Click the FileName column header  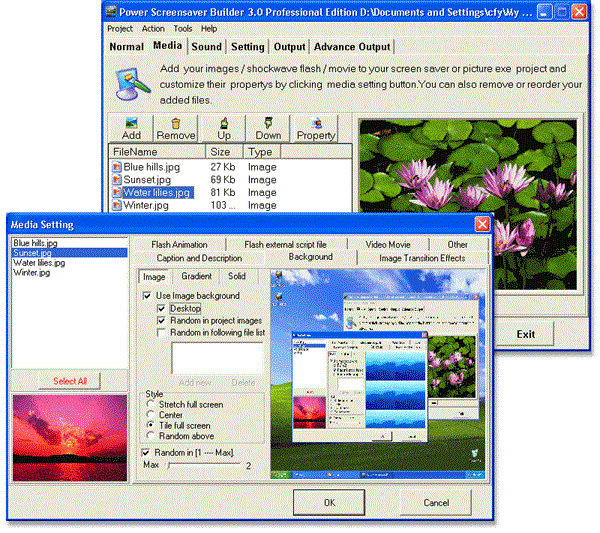point(157,152)
